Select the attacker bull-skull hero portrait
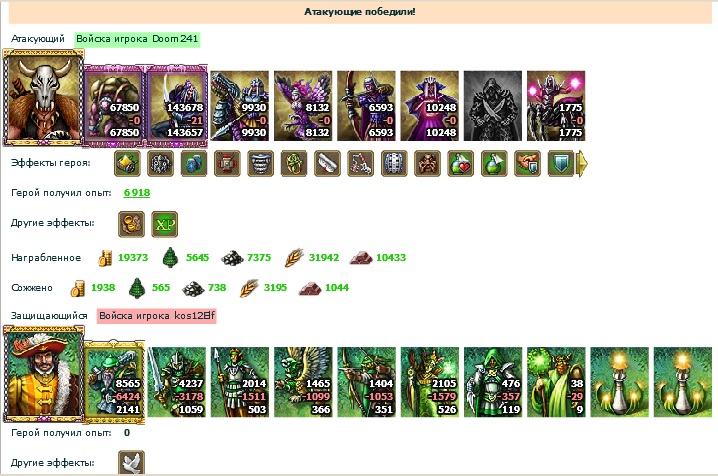Screen dimensions: 718x476 point(44,97)
